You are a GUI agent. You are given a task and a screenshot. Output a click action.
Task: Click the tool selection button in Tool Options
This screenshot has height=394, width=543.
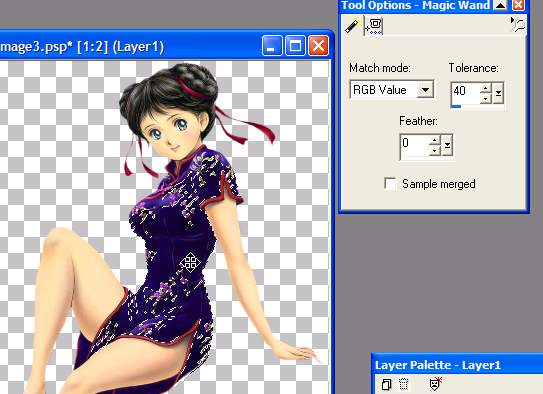518,25
